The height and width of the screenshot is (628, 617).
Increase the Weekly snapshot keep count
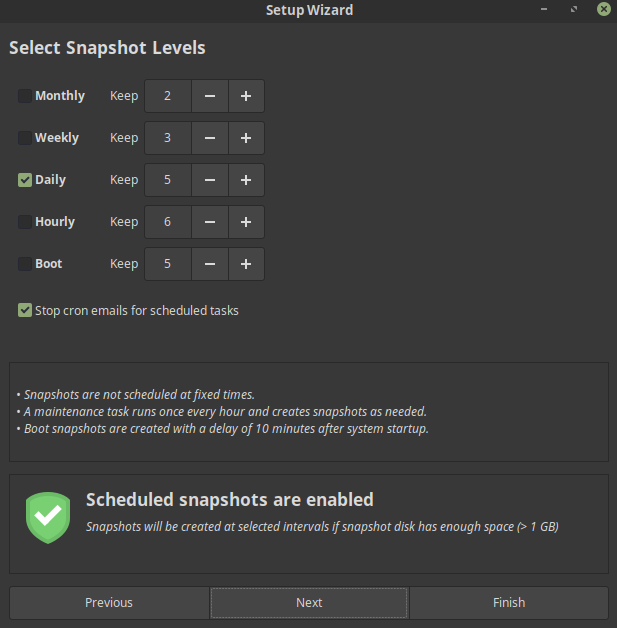click(x=246, y=138)
